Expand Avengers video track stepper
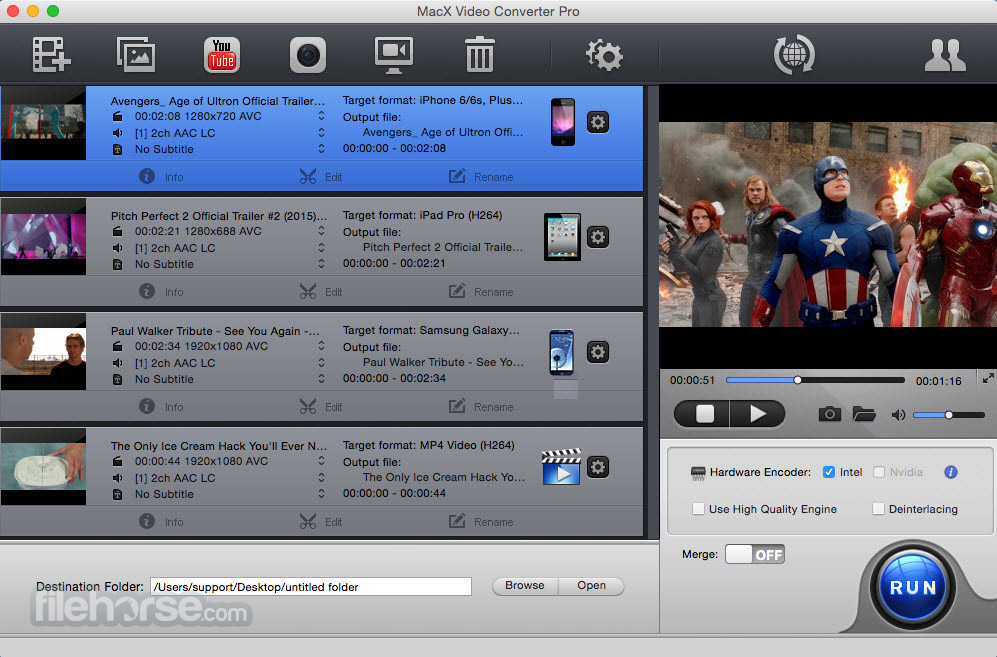This screenshot has height=657, width=997. pos(321,116)
